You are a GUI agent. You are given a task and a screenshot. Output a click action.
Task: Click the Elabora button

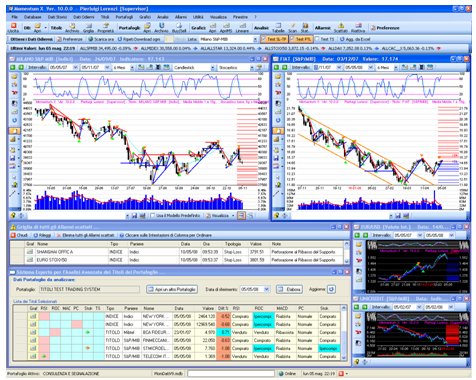289,289
